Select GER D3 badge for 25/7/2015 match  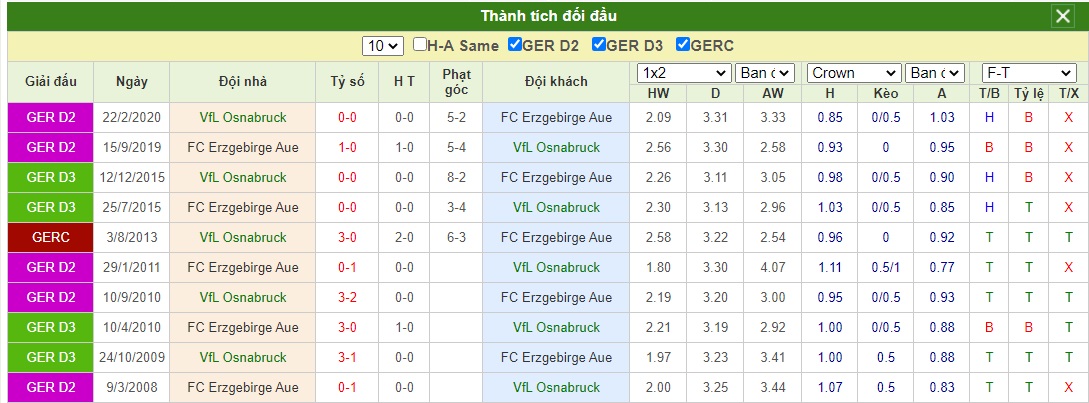[51, 207]
